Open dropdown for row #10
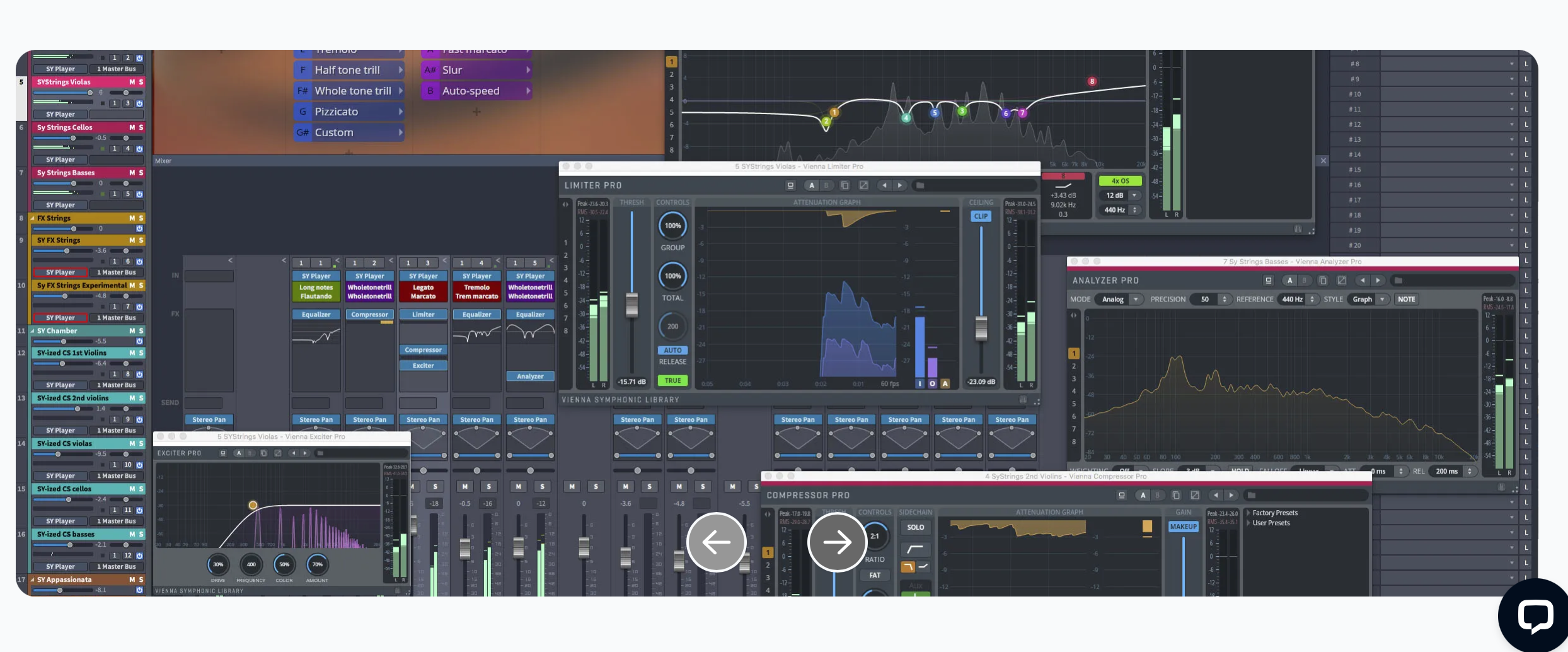This screenshot has width=1568, height=652. click(x=1512, y=95)
